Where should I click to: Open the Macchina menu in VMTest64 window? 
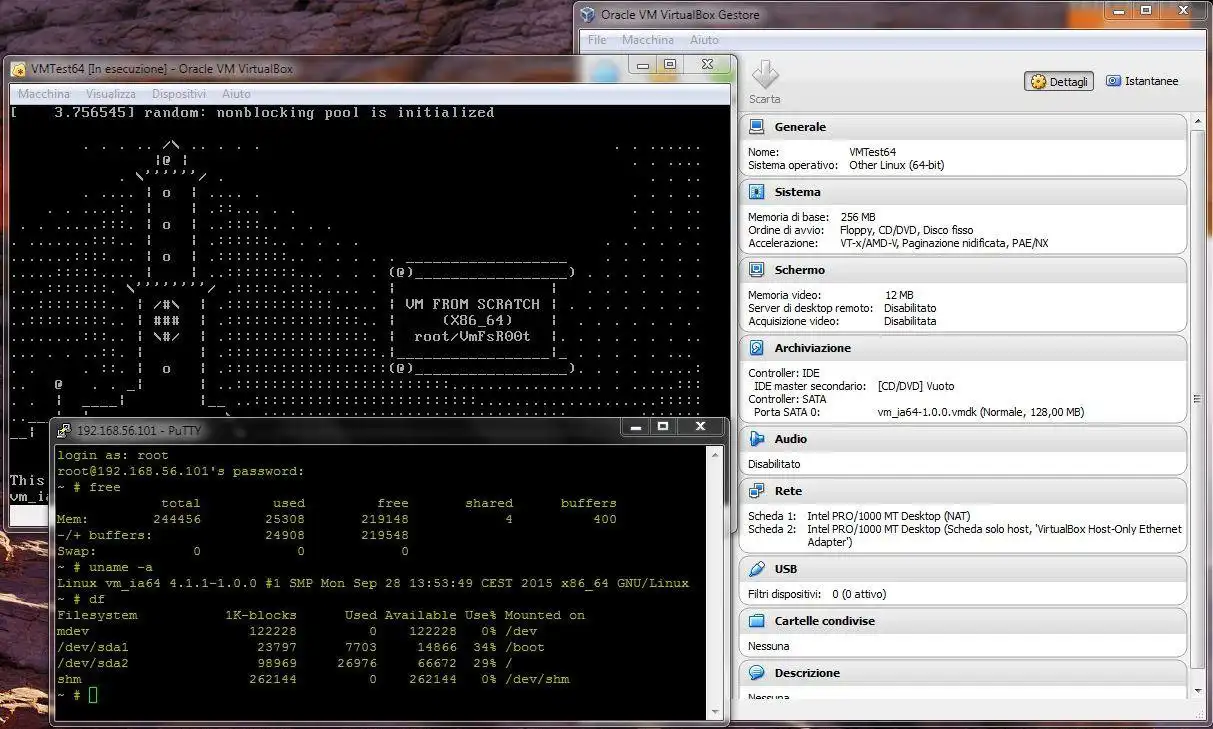pyautogui.click(x=44, y=94)
